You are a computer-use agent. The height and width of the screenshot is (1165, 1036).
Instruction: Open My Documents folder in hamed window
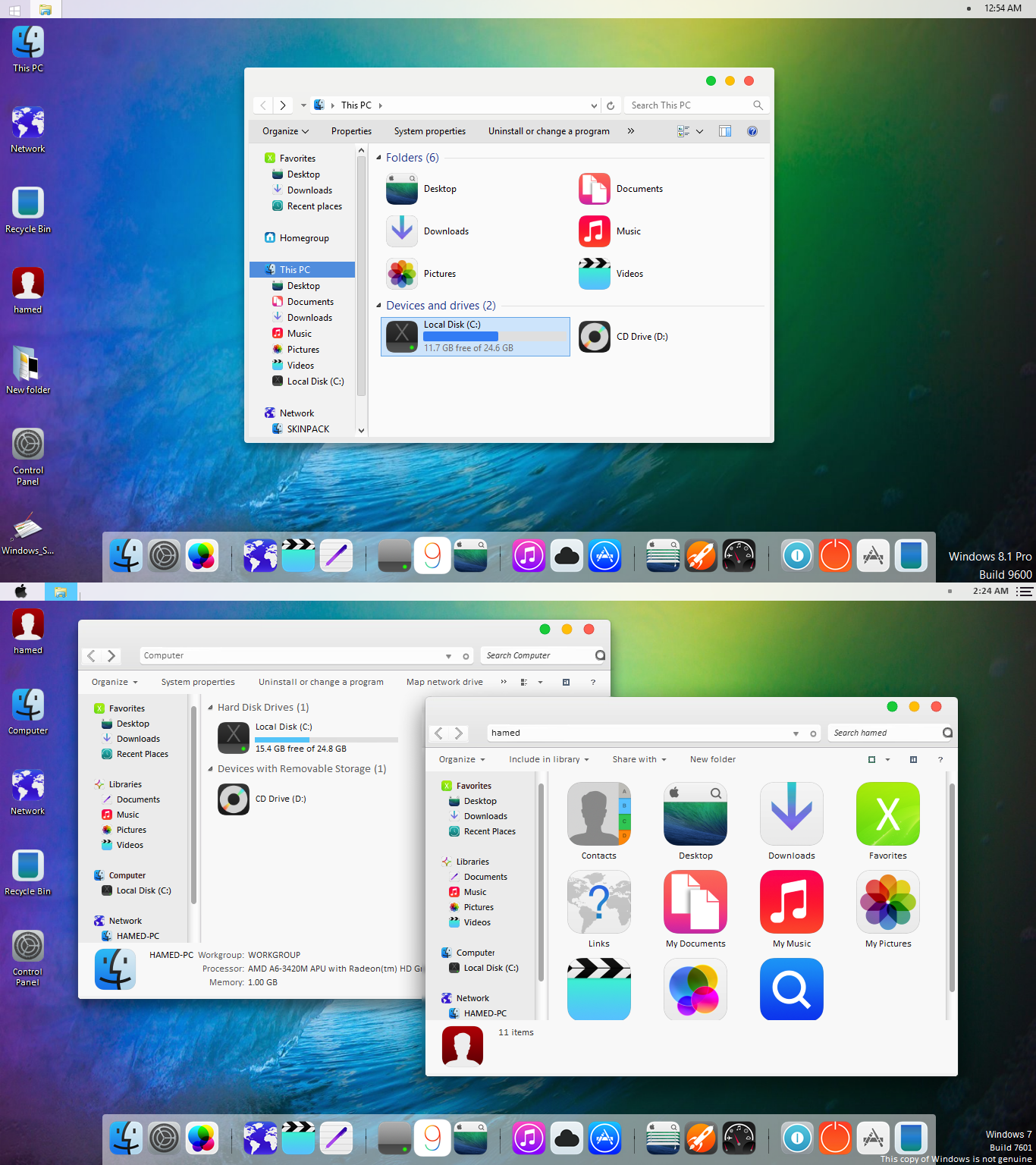coord(695,910)
